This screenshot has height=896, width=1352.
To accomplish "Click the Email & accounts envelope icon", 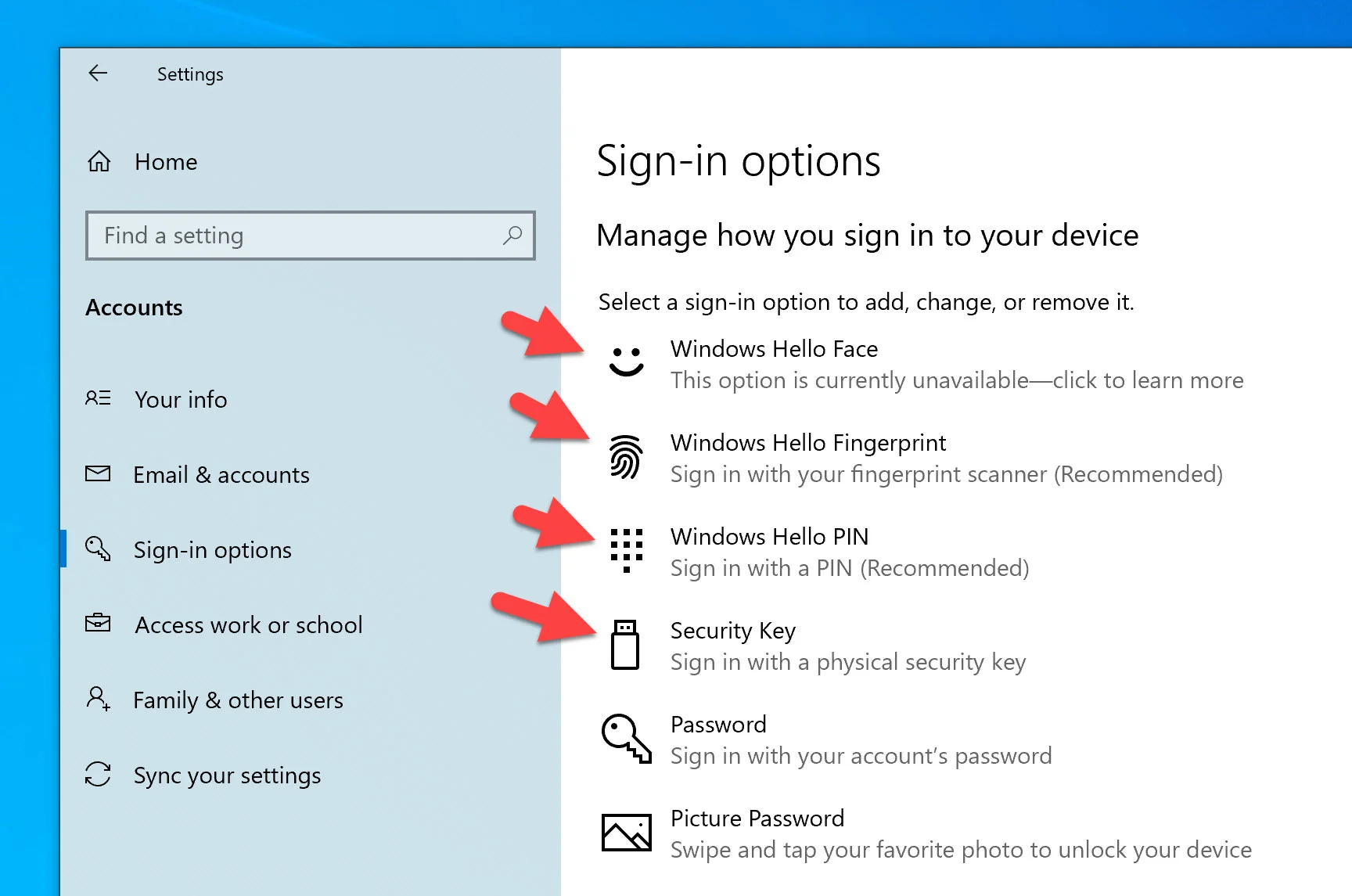I will point(98,473).
